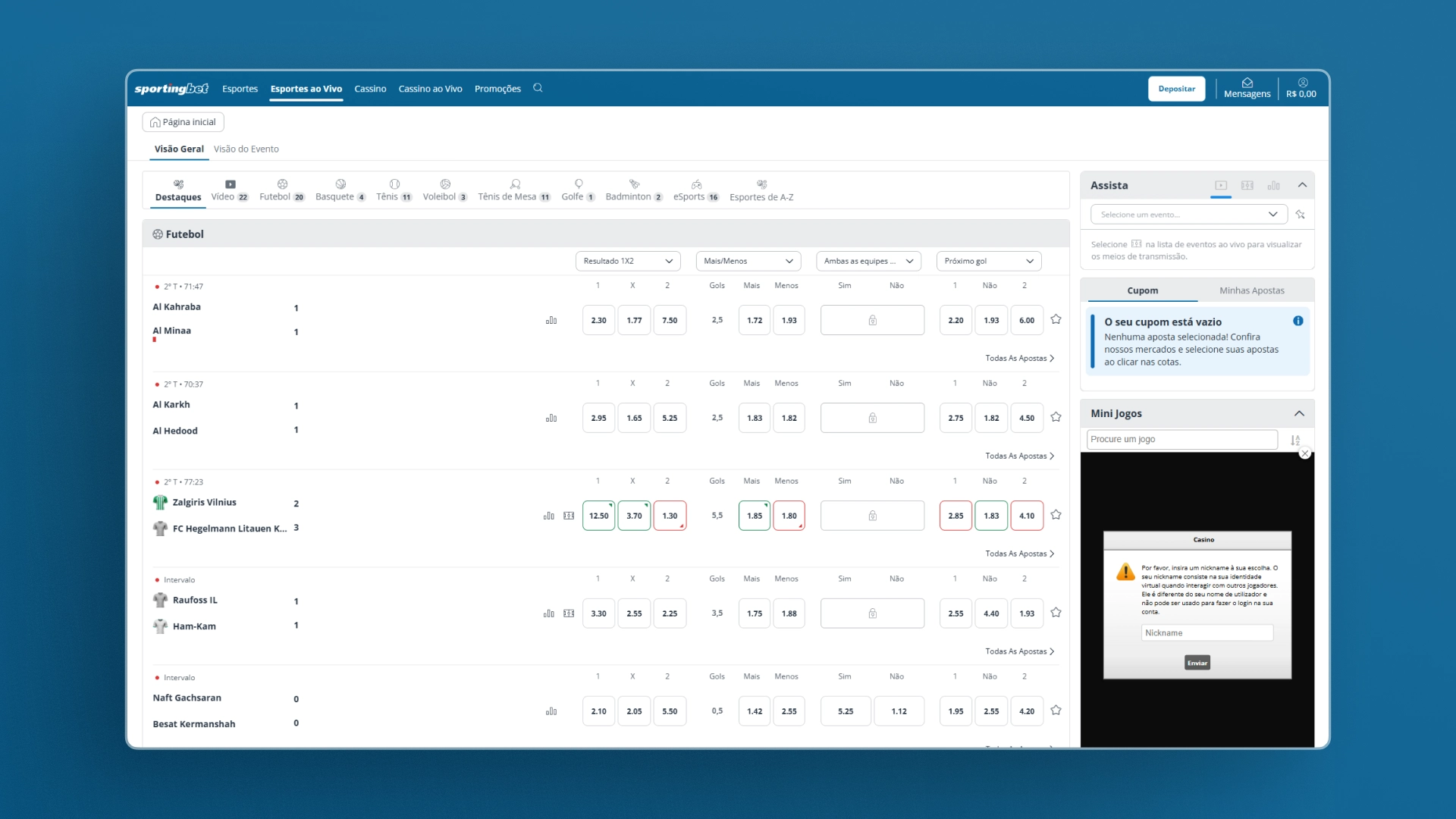This screenshot has height=819, width=1456.
Task: Open the Esportes de A-Z list
Action: pyautogui.click(x=761, y=190)
